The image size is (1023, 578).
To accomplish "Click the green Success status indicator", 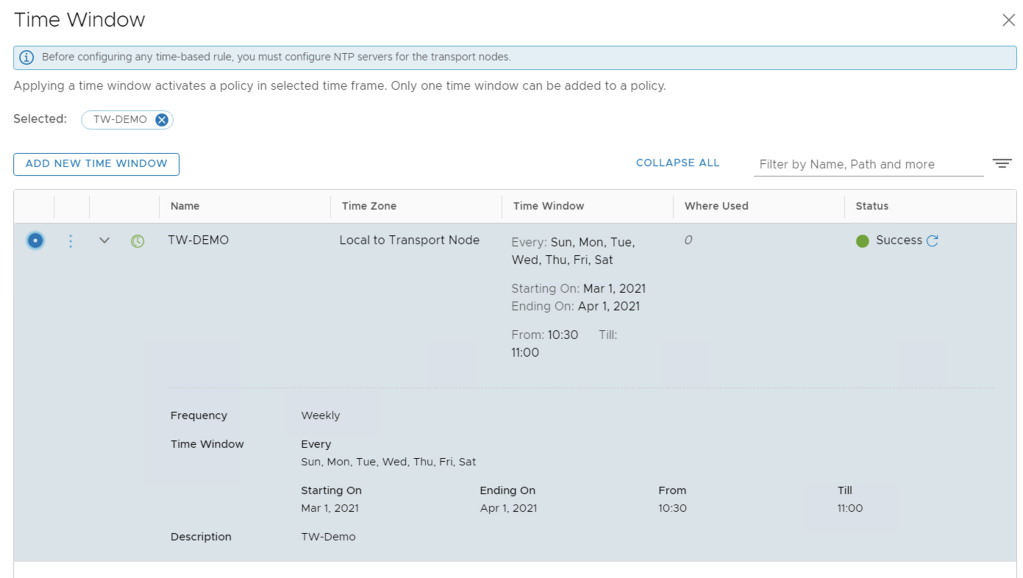I will tap(862, 241).
